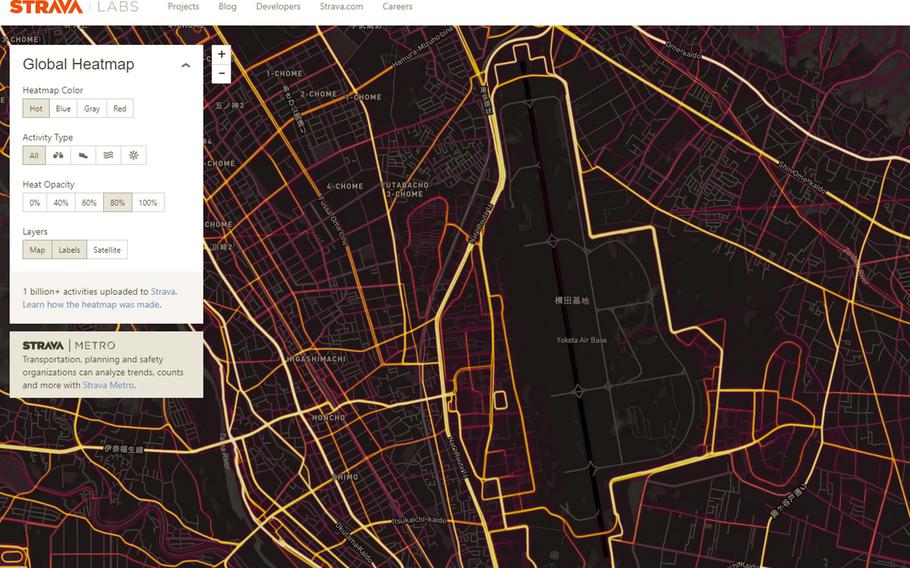Click the Strava logo in header
Image resolution: width=910 pixels, height=568 pixels.
[46, 7]
